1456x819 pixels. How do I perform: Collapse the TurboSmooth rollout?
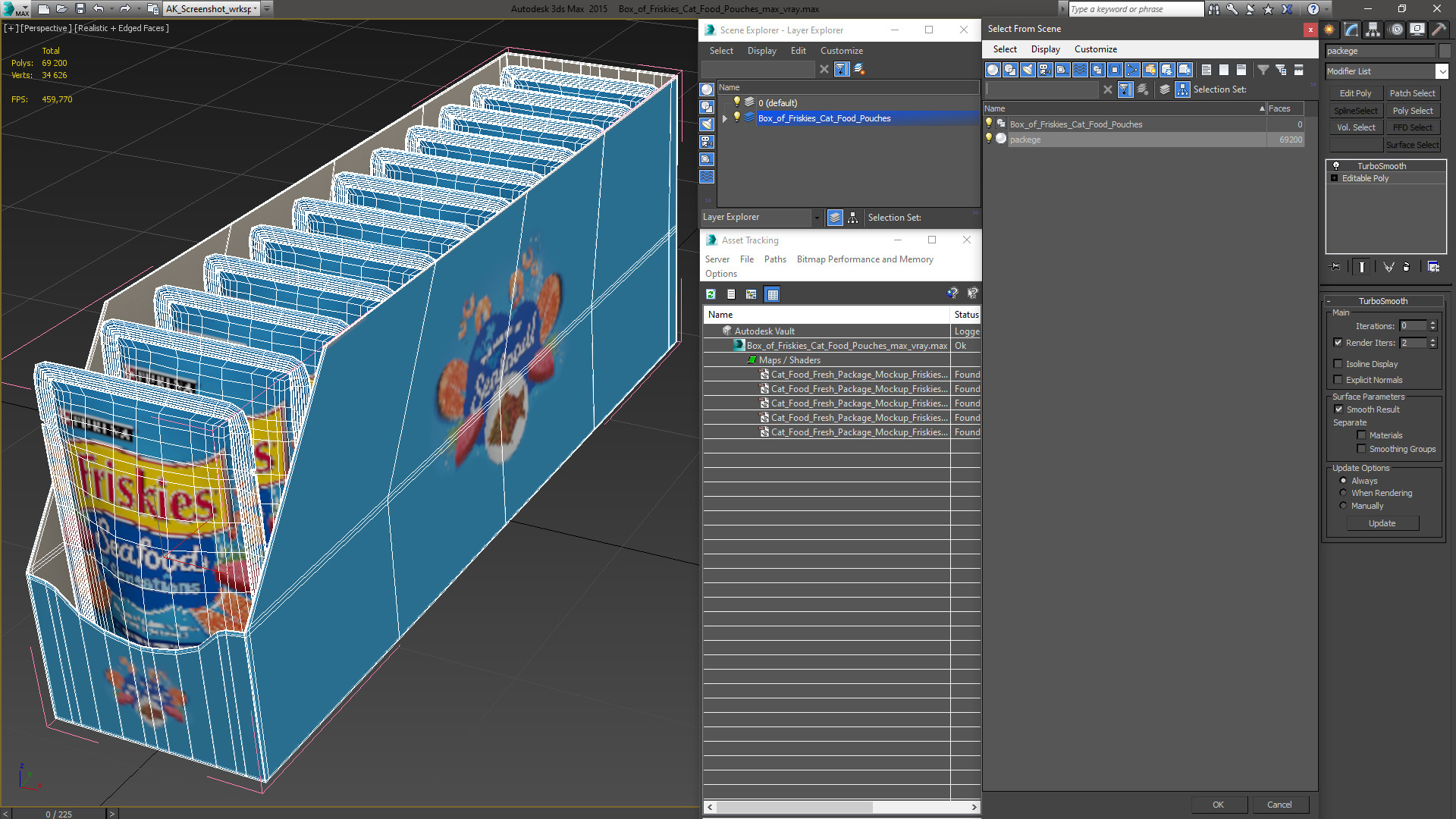(x=1329, y=301)
